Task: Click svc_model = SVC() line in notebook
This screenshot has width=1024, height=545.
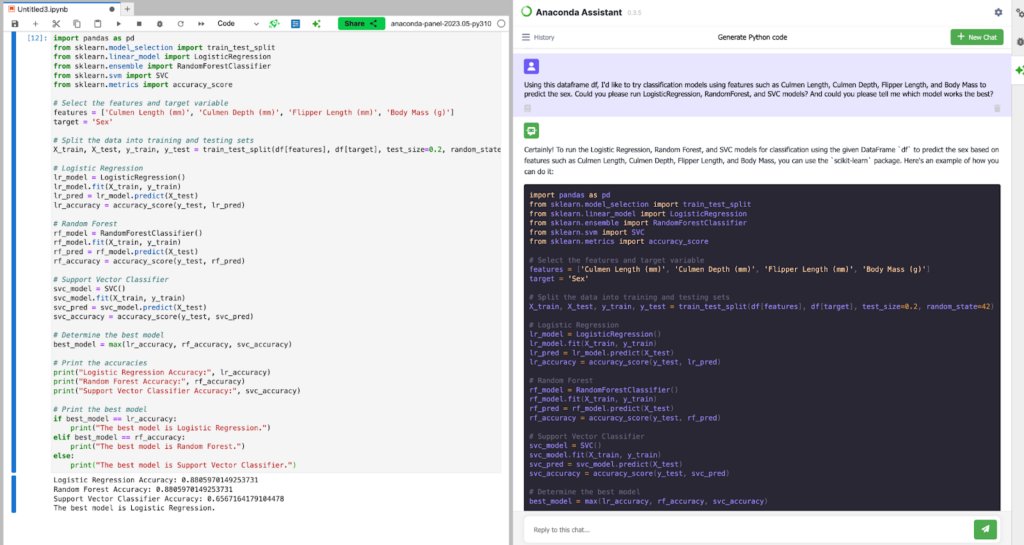Action: [89, 288]
